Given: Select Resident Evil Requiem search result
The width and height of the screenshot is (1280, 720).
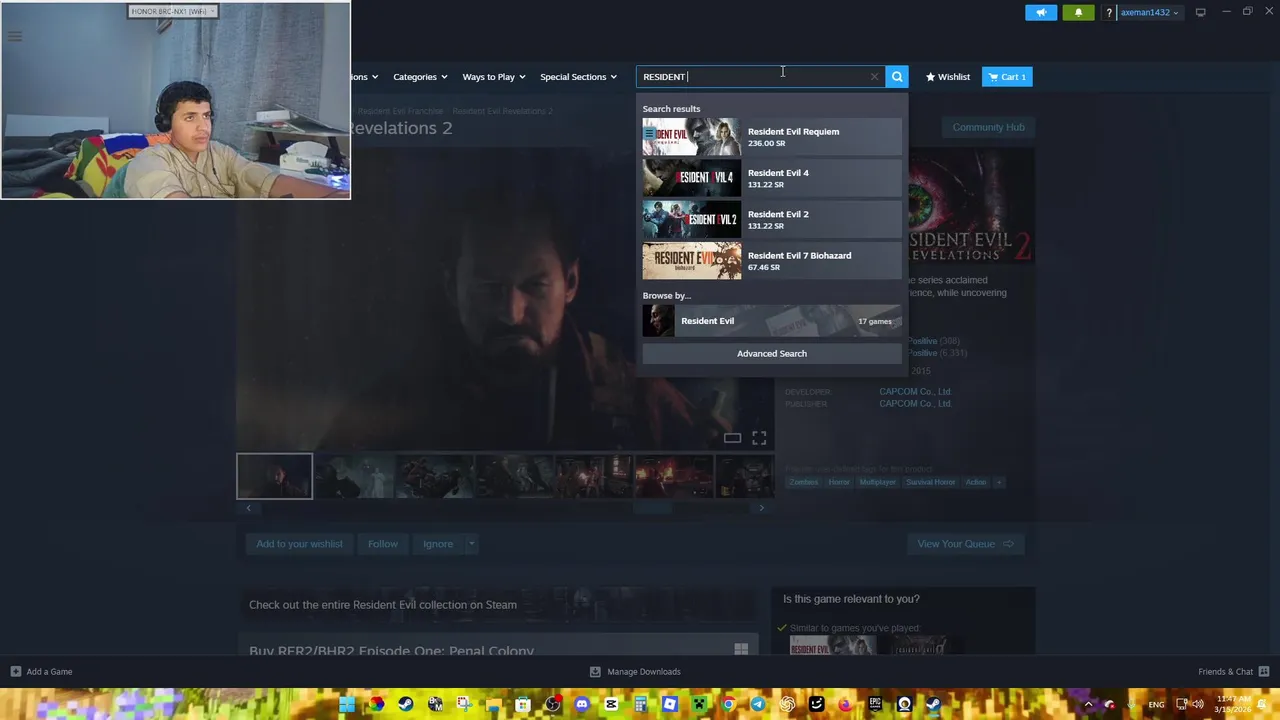Looking at the screenshot, I should [x=772, y=137].
